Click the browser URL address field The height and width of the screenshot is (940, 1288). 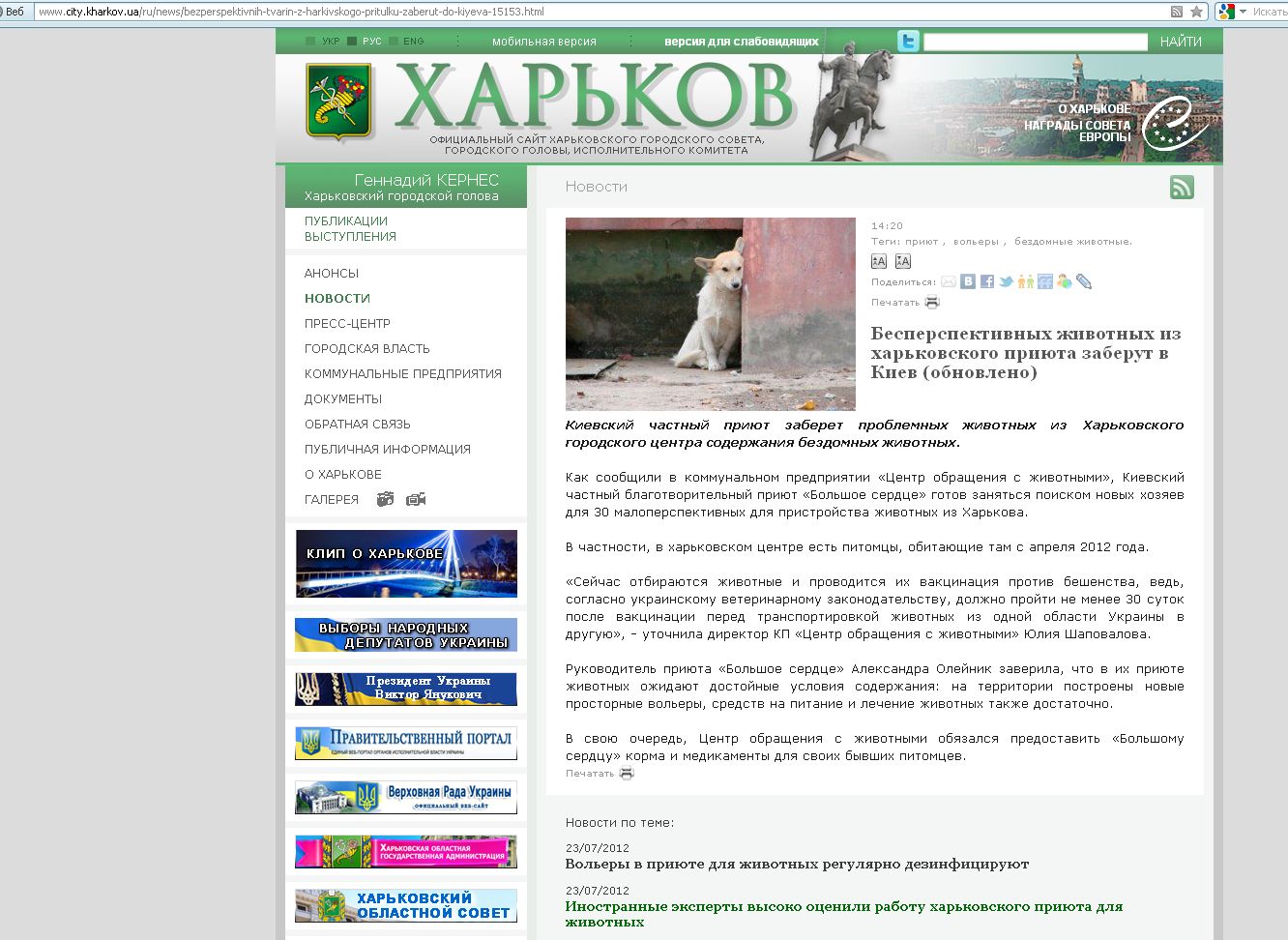point(600,12)
